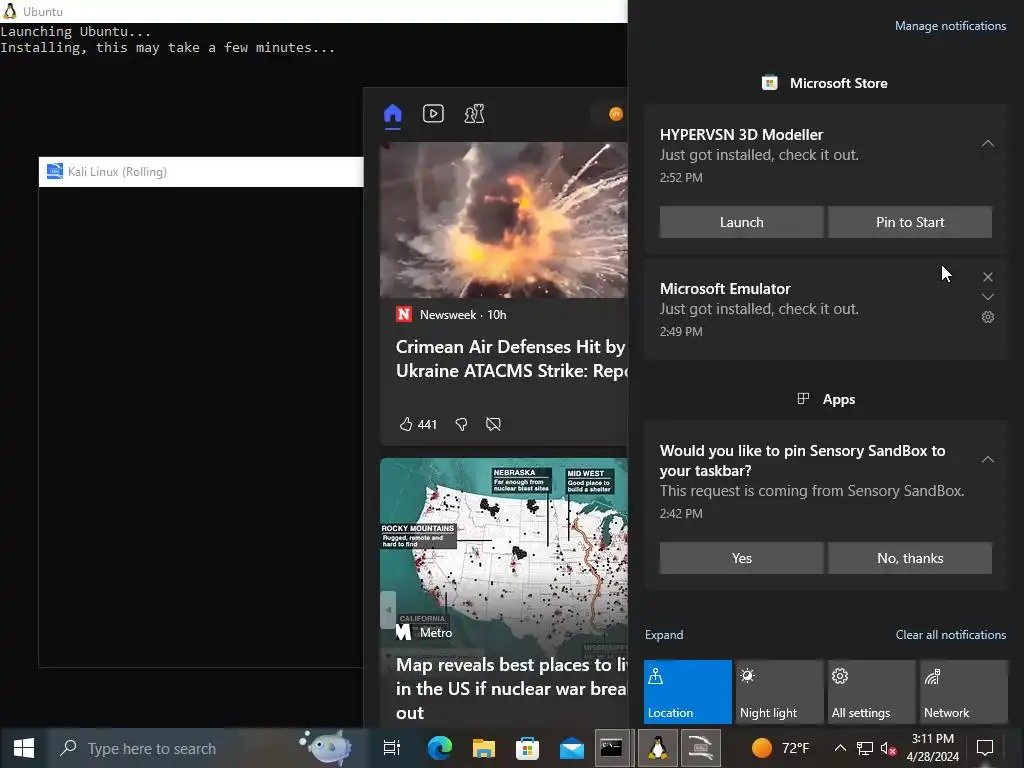Open the Windows Start menu

tap(24, 748)
